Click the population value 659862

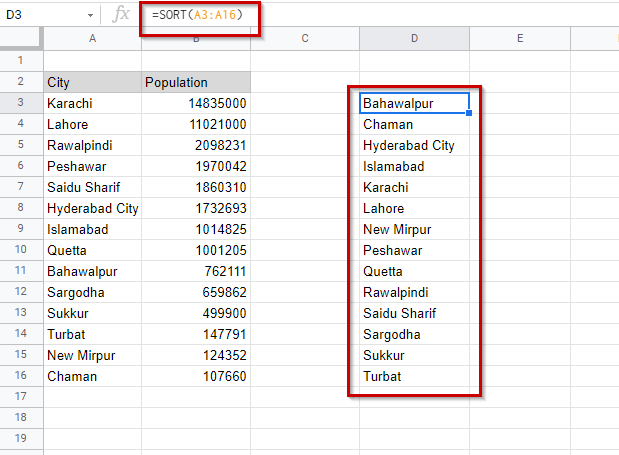coord(196,292)
